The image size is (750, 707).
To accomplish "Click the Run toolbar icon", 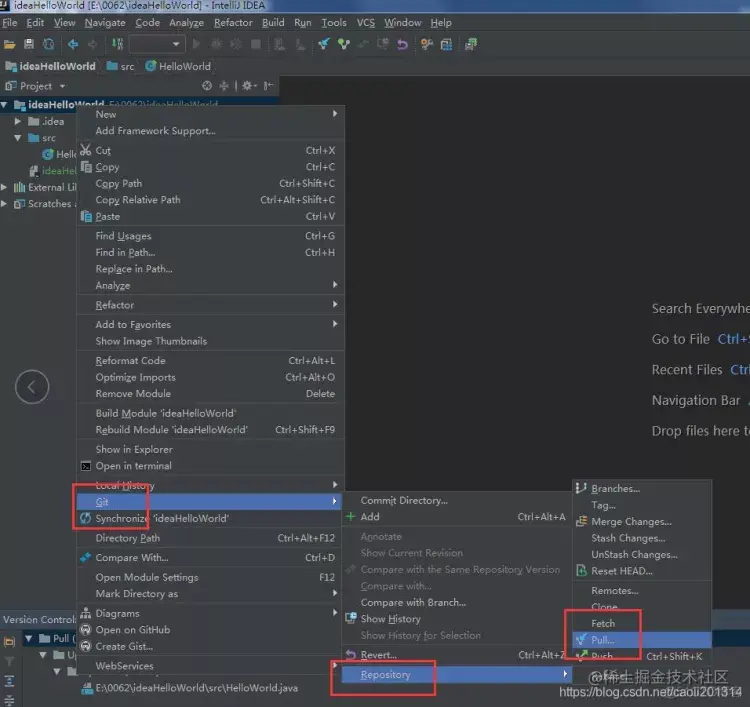I will 196,44.
